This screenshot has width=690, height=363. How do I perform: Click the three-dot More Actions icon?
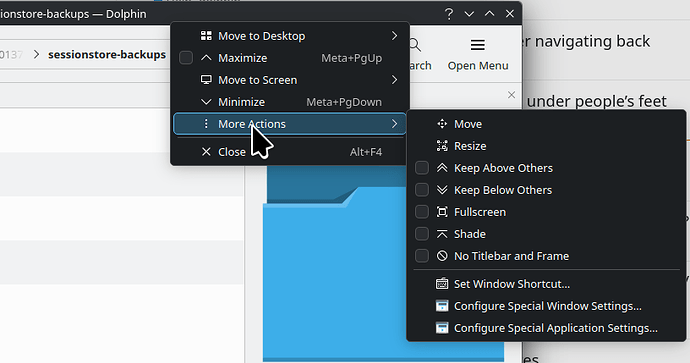(x=206, y=124)
